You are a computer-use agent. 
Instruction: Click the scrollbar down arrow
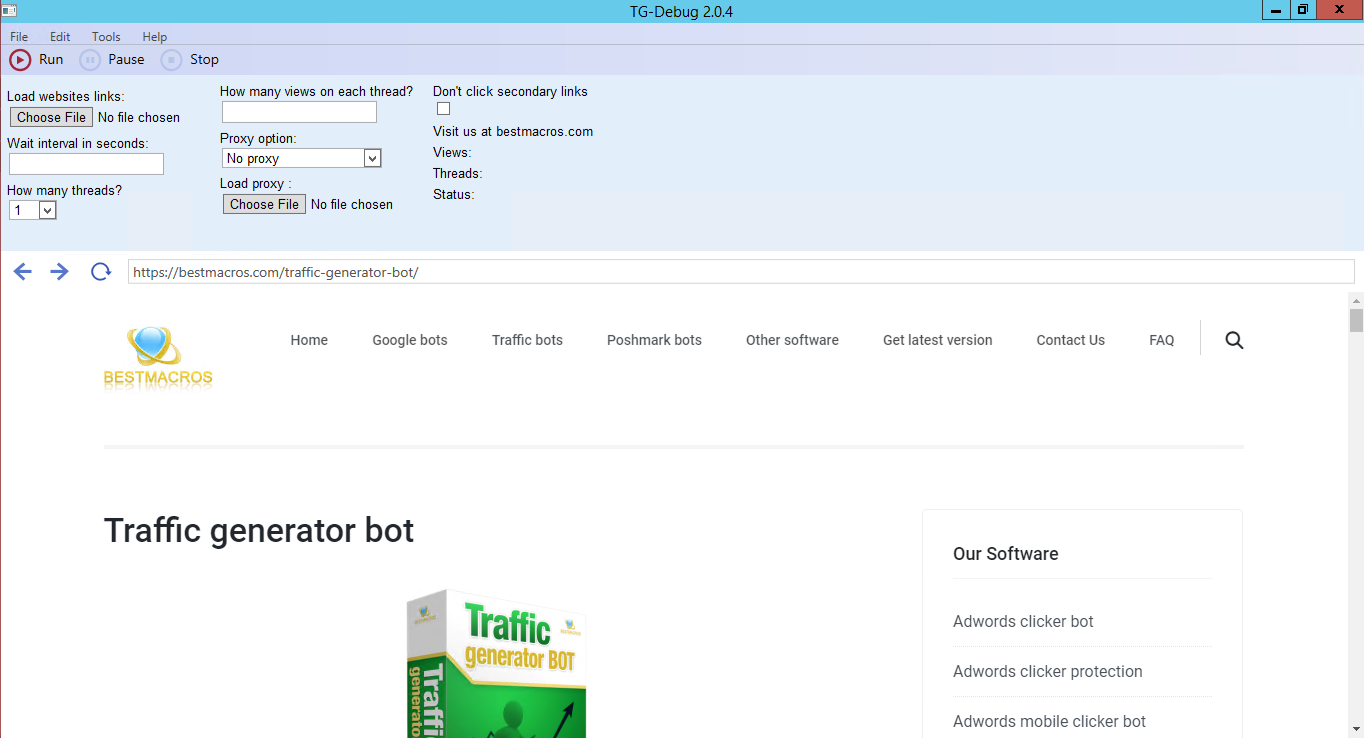point(1356,729)
